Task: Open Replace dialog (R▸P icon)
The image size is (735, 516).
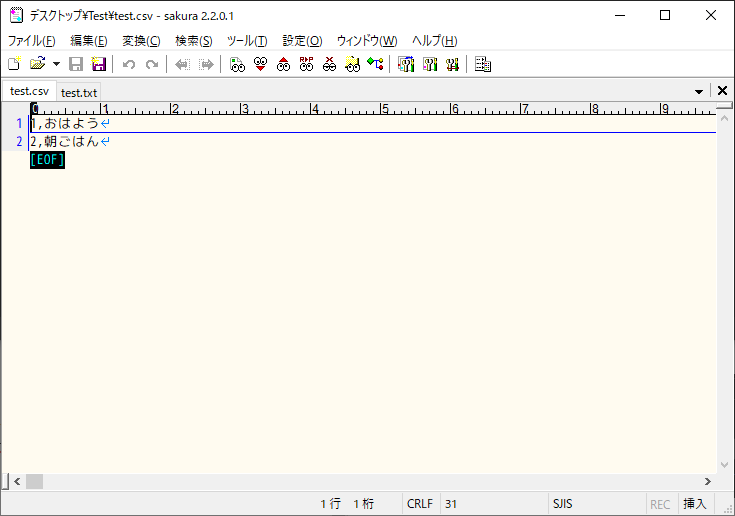Action: point(306,64)
